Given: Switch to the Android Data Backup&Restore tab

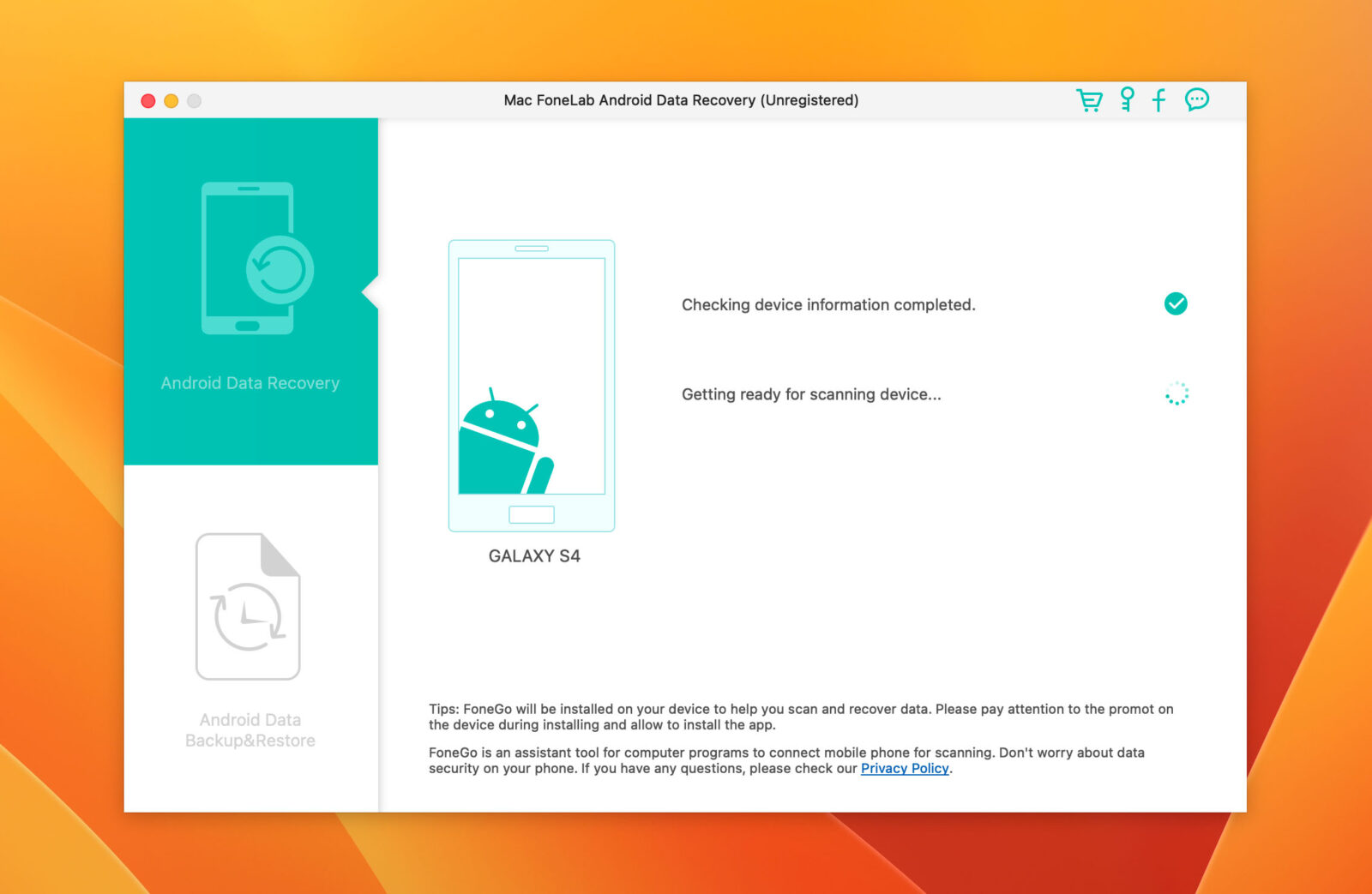Looking at the screenshot, I should click(250, 729).
